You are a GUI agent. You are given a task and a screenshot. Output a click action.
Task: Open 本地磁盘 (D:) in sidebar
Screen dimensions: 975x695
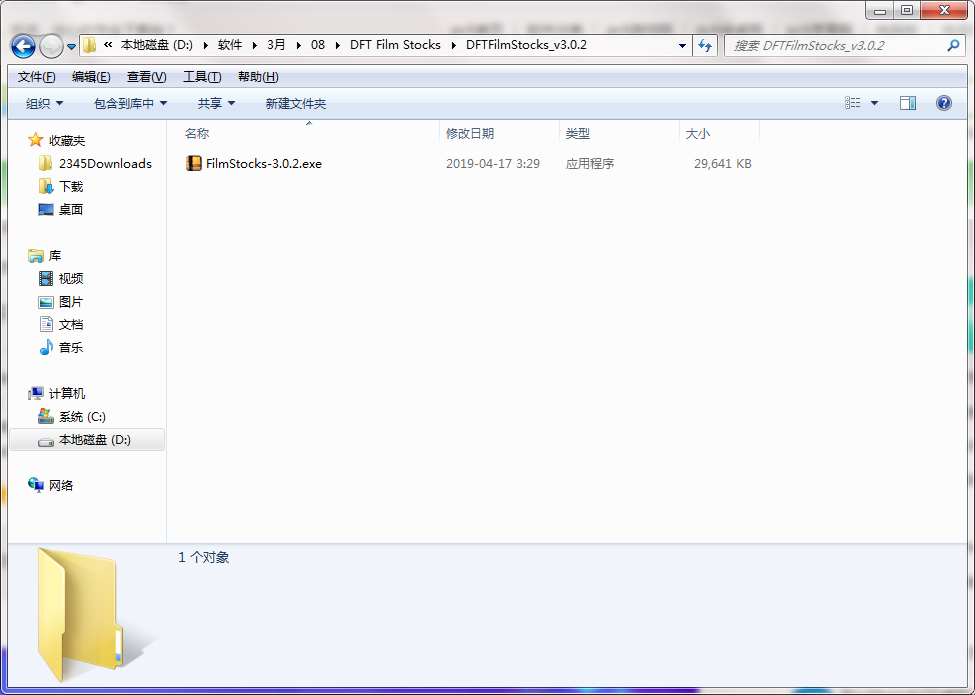pyautogui.click(x=95, y=440)
